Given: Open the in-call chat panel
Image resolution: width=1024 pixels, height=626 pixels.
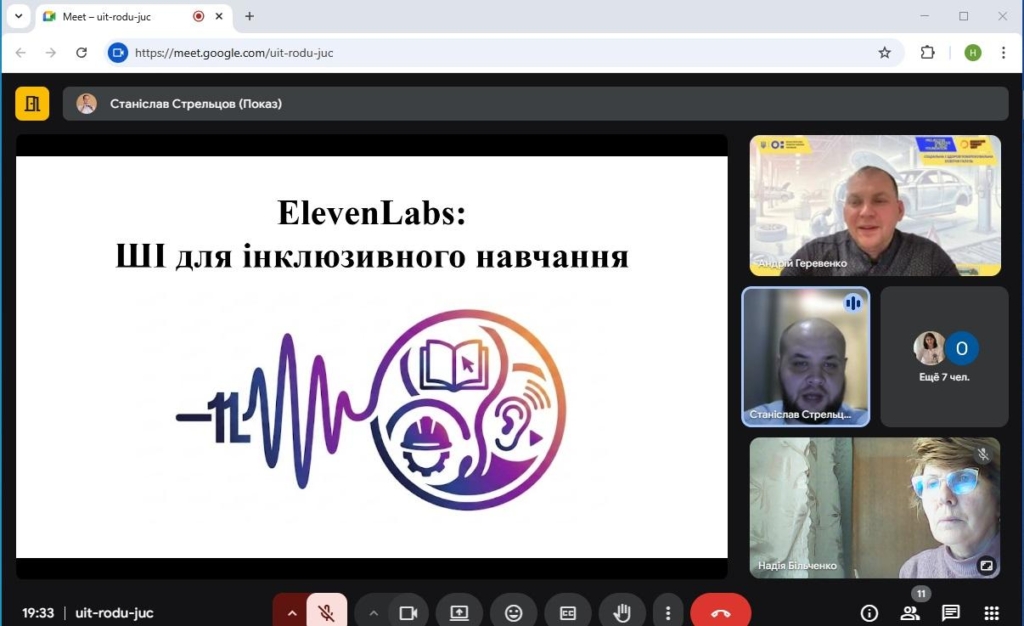Looking at the screenshot, I should 950,612.
